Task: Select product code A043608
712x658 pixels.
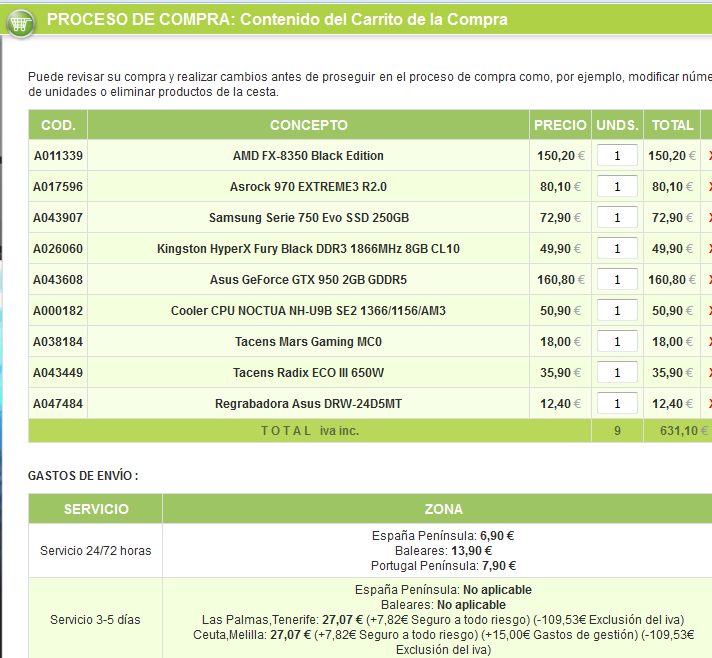Action: click(58, 280)
